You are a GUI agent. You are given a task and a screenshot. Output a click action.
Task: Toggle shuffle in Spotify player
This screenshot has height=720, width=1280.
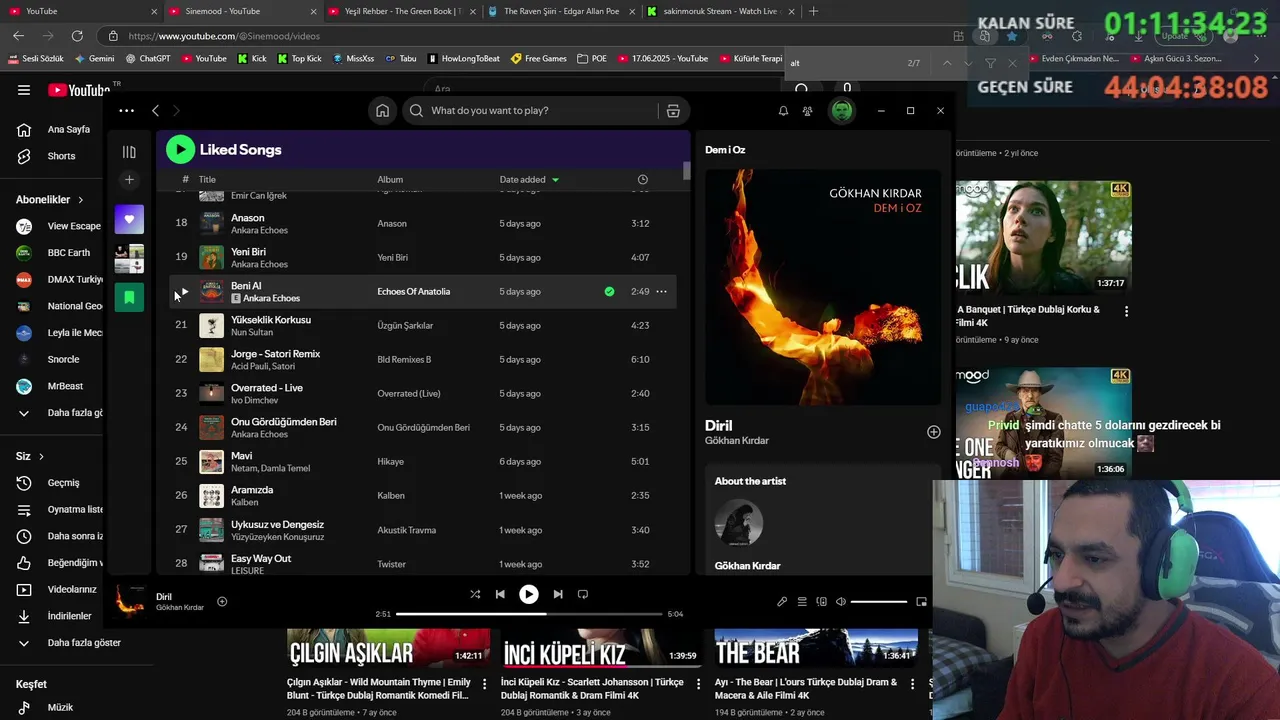click(x=475, y=594)
